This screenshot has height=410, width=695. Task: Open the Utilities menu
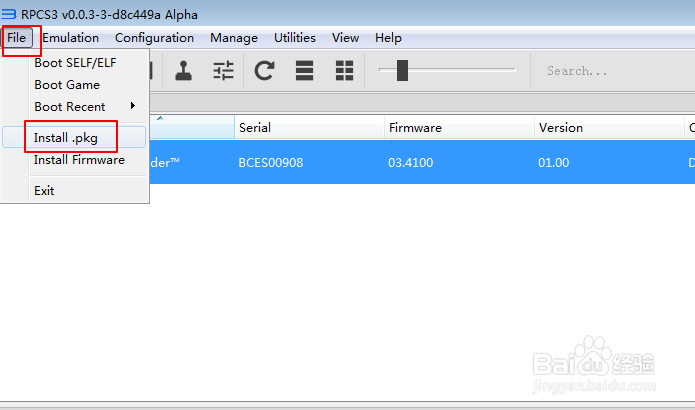point(295,38)
